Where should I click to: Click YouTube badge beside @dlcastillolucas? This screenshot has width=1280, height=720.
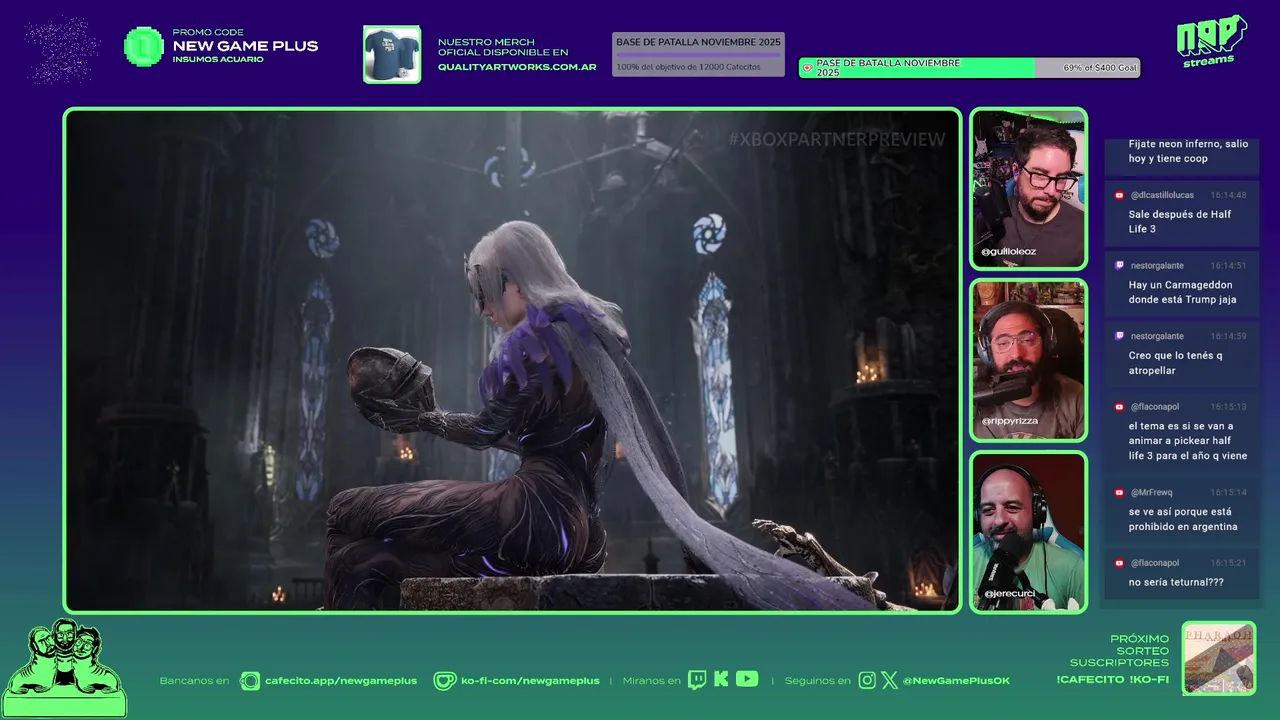point(1119,195)
